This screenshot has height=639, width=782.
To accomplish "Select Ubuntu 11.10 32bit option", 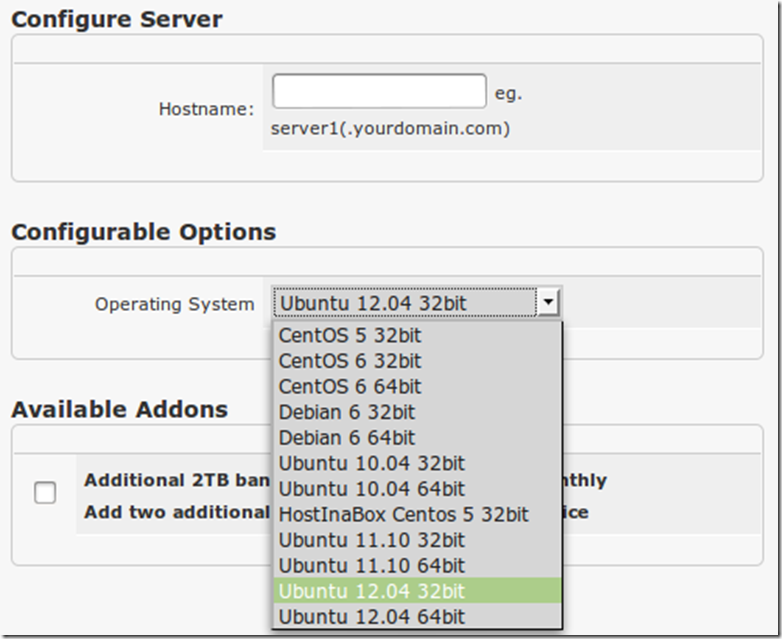I will point(417,540).
